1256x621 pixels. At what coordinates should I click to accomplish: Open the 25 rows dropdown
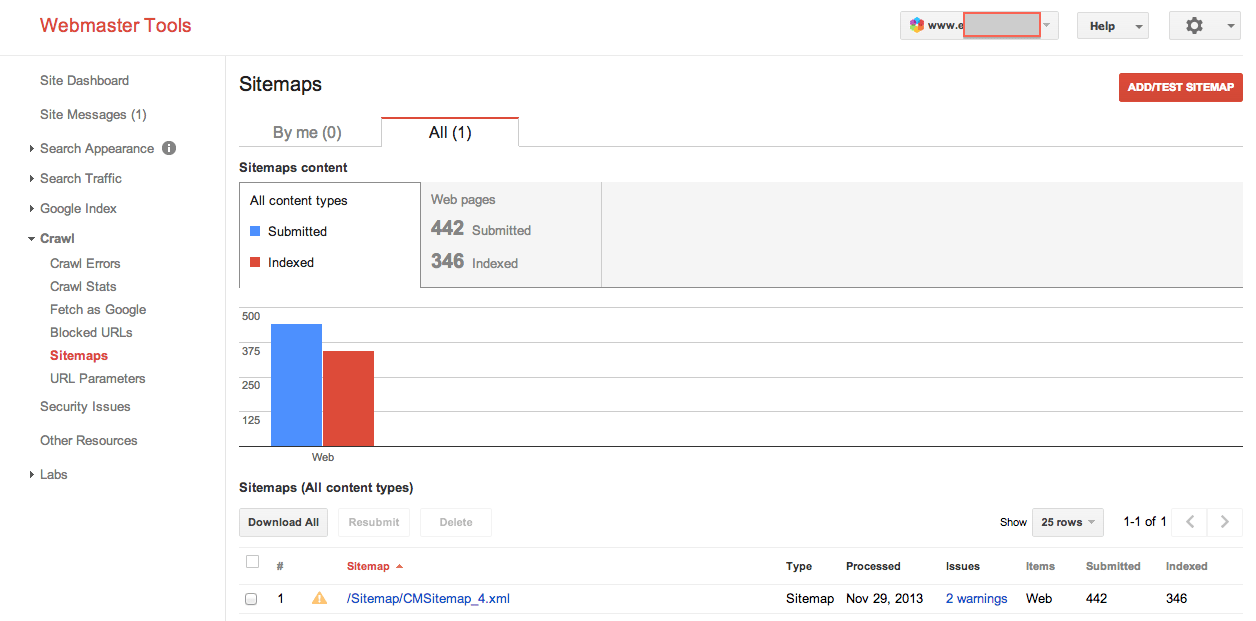click(x=1067, y=522)
